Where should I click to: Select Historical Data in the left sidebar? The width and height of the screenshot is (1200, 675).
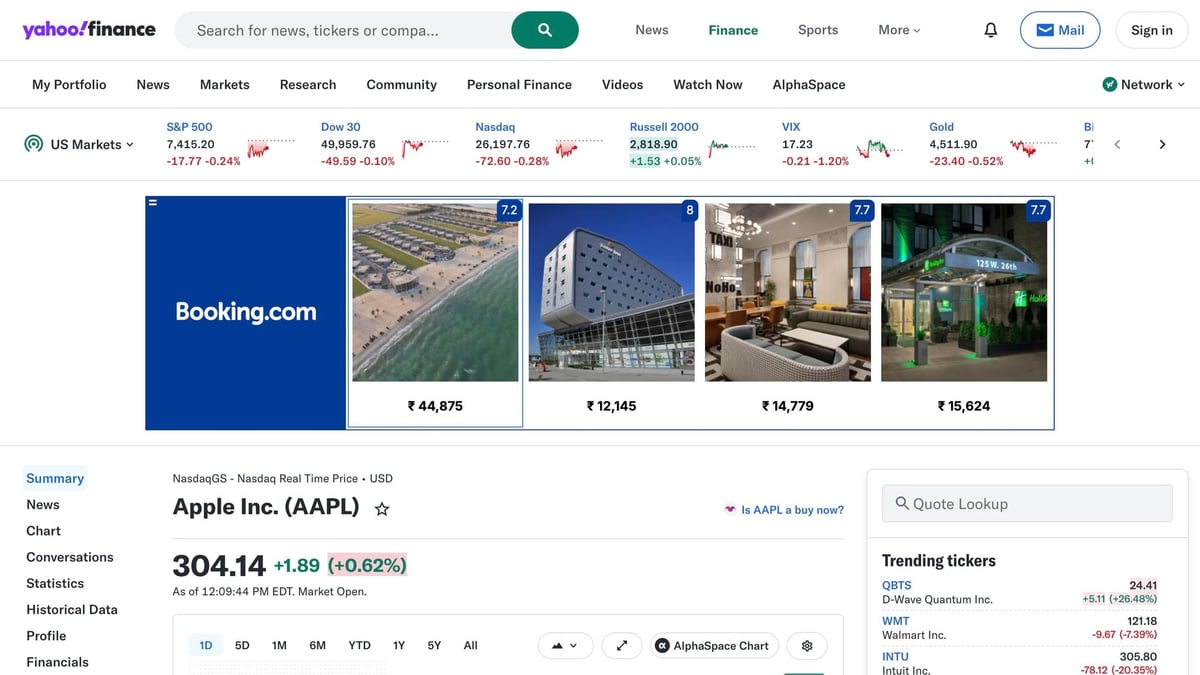[72, 609]
